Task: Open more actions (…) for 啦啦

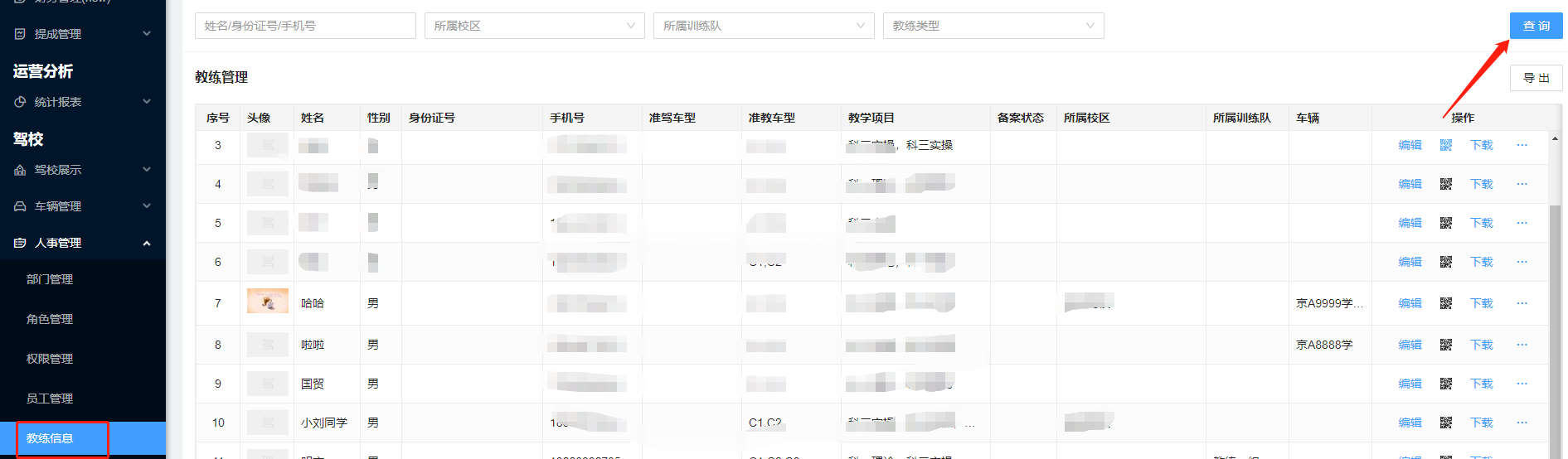Action: tap(1522, 345)
